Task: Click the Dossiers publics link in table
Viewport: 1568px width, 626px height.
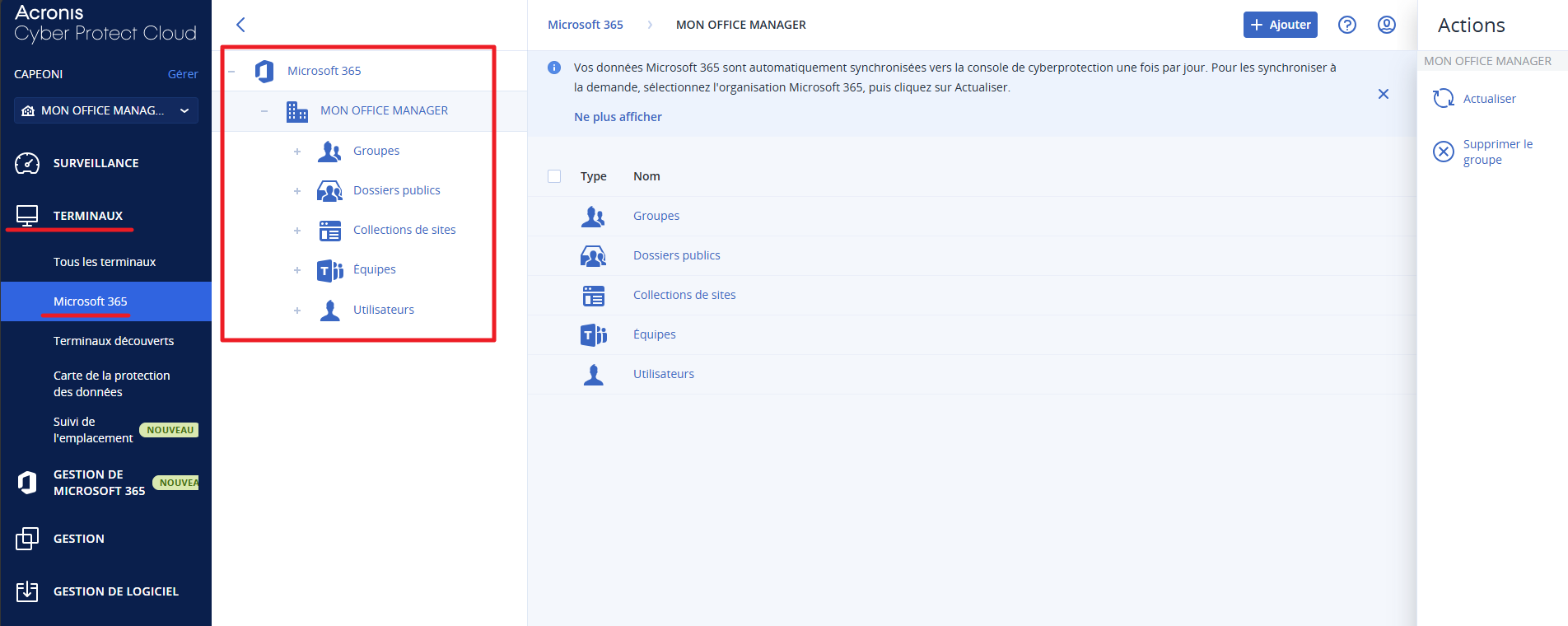Action: [677, 255]
